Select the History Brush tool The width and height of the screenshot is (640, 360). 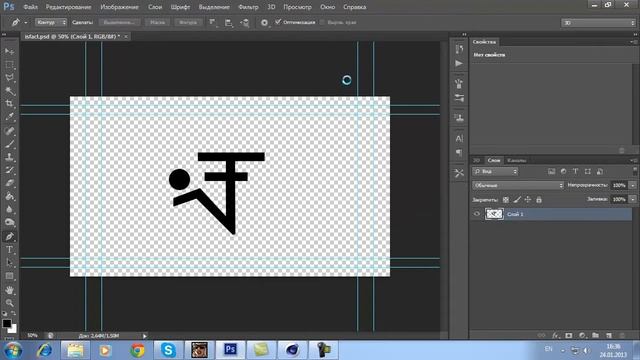[x=9, y=170]
